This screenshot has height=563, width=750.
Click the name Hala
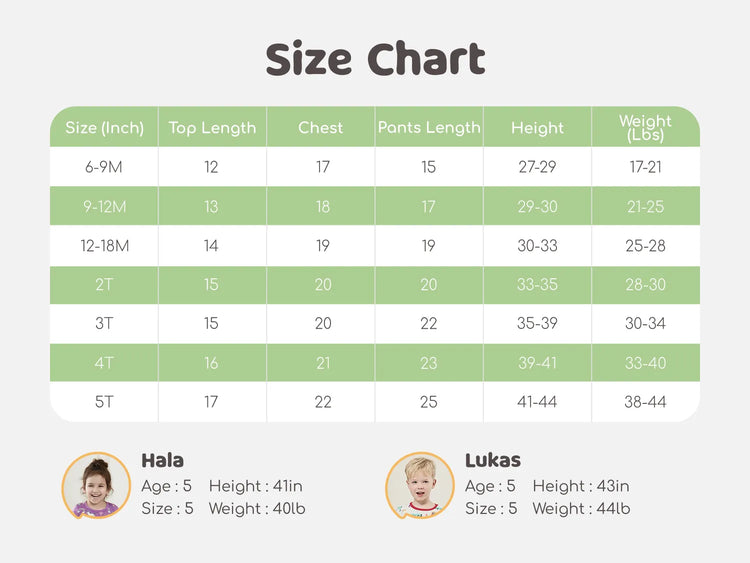[162, 461]
